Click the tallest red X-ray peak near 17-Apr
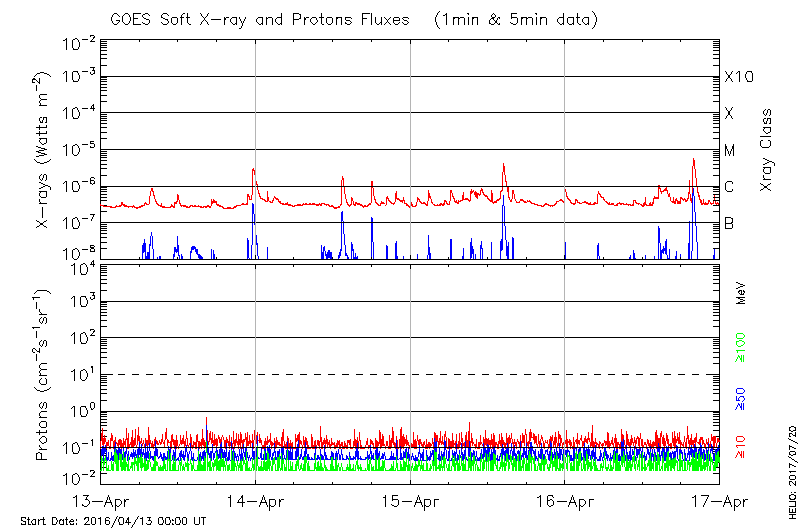Screen dimensions: 800x530 coord(693,160)
